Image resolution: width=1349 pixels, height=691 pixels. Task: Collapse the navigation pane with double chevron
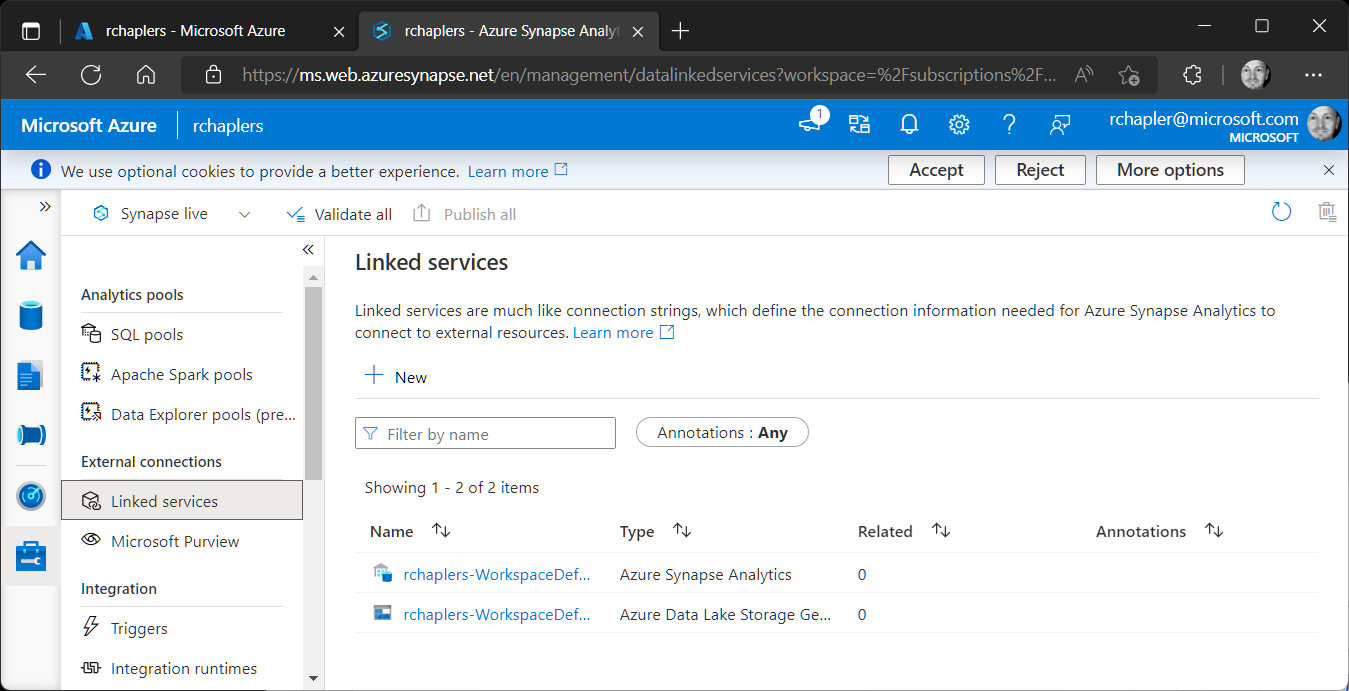point(308,250)
